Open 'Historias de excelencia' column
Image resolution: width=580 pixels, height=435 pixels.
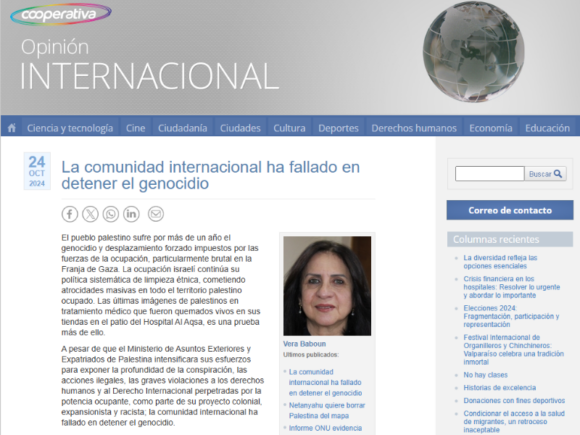coord(500,388)
